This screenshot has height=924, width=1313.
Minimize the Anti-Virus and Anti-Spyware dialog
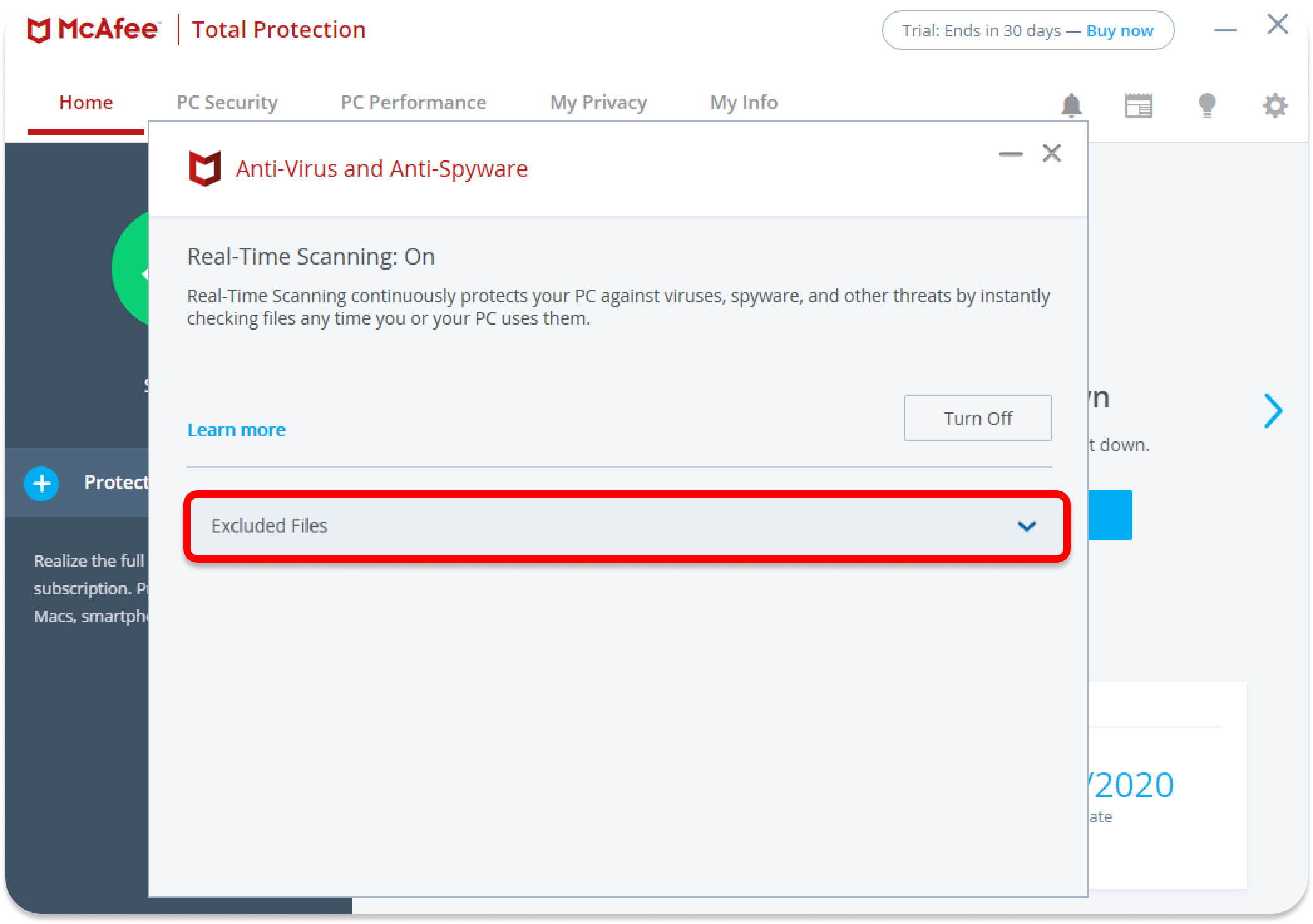tap(1011, 154)
